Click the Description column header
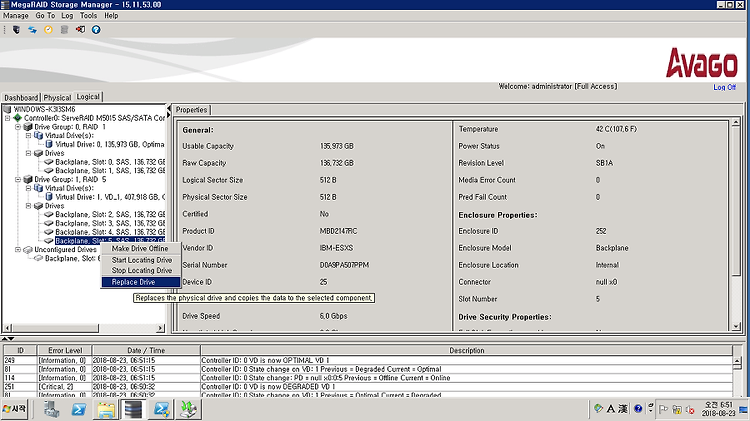The height and width of the screenshot is (421, 750). click(x=466, y=350)
